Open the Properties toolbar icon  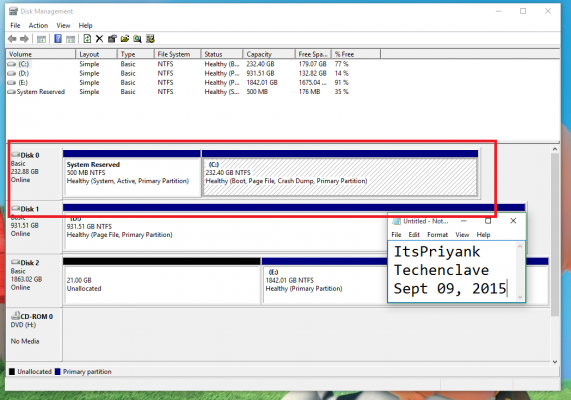pyautogui.click(x=112, y=39)
